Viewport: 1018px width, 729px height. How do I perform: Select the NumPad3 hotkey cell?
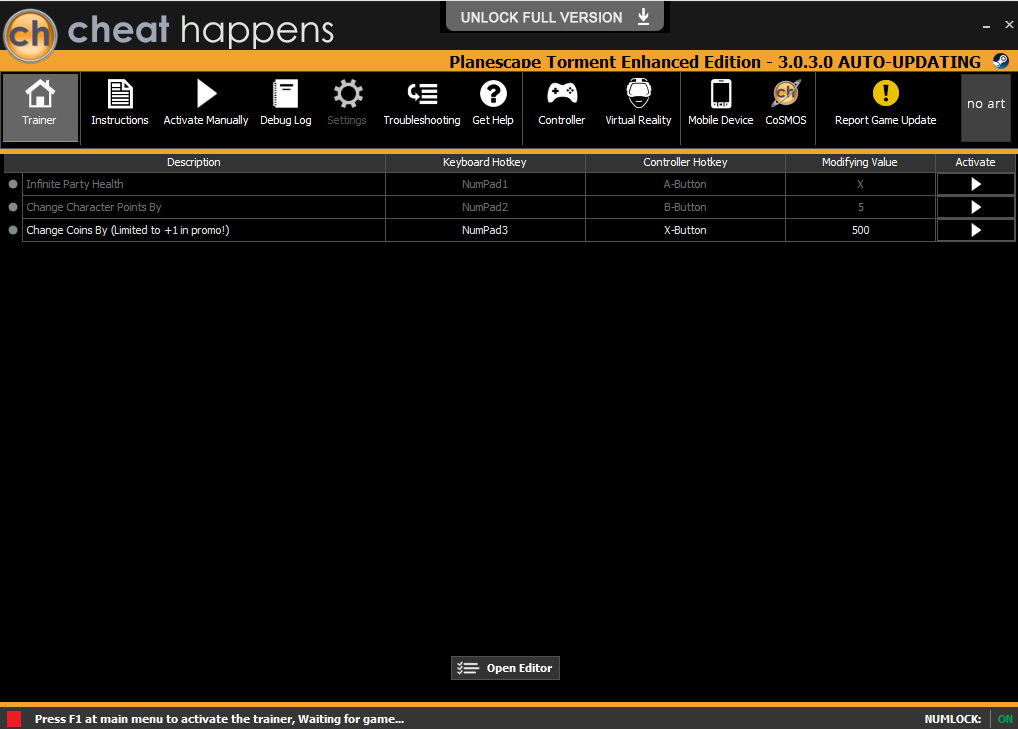pyautogui.click(x=485, y=230)
